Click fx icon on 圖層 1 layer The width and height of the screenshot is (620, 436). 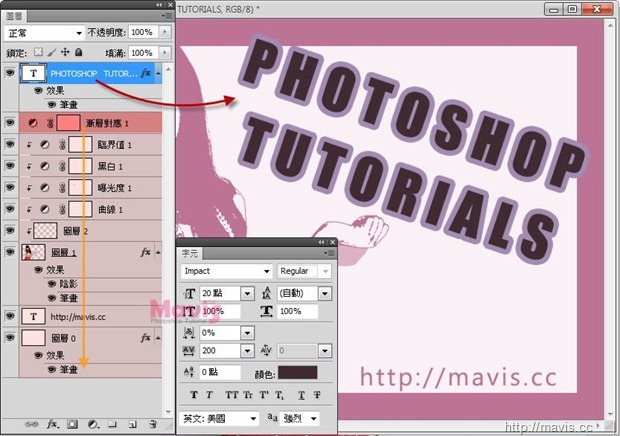[x=145, y=252]
